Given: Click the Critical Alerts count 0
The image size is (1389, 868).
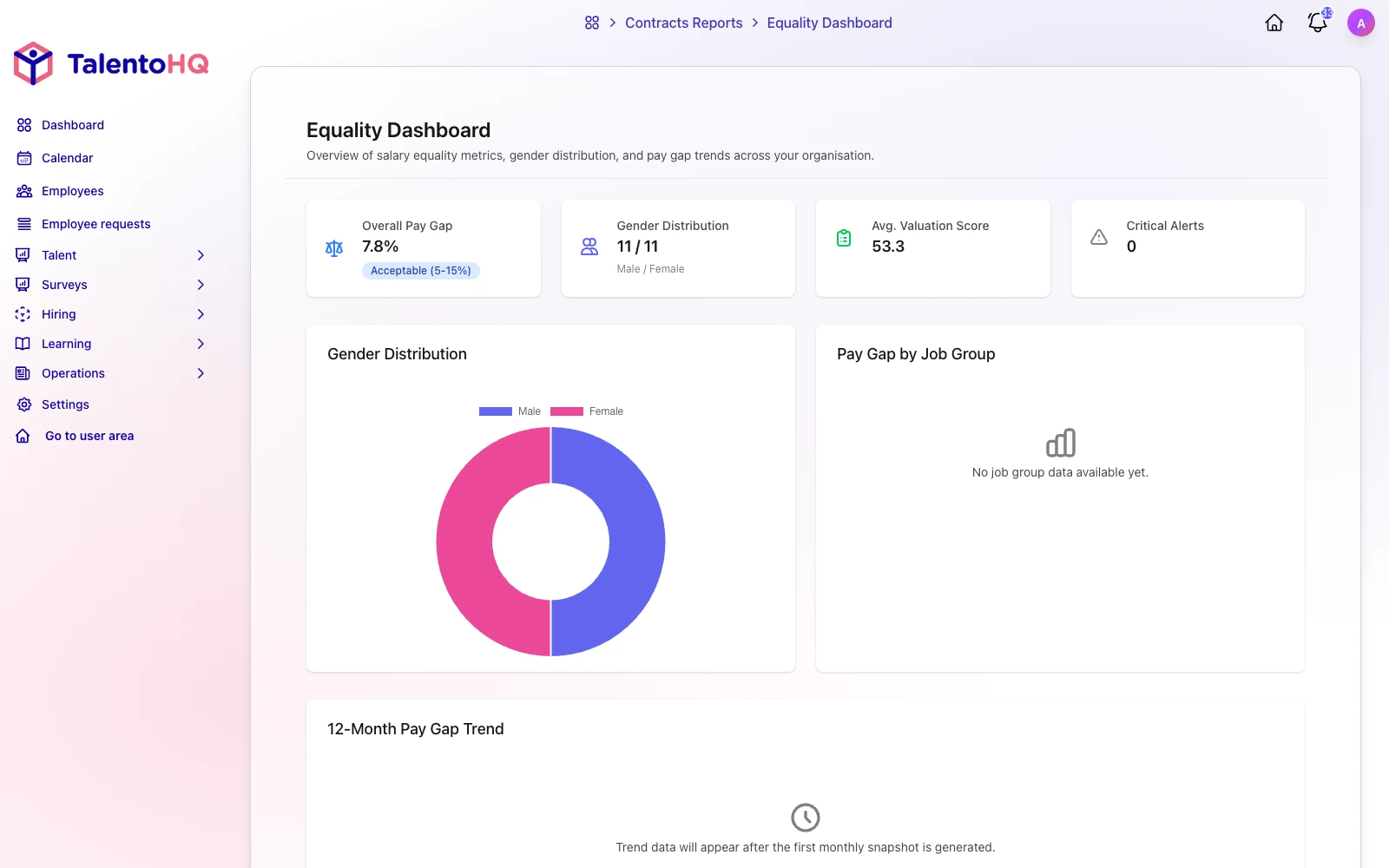Looking at the screenshot, I should pos(1131,247).
